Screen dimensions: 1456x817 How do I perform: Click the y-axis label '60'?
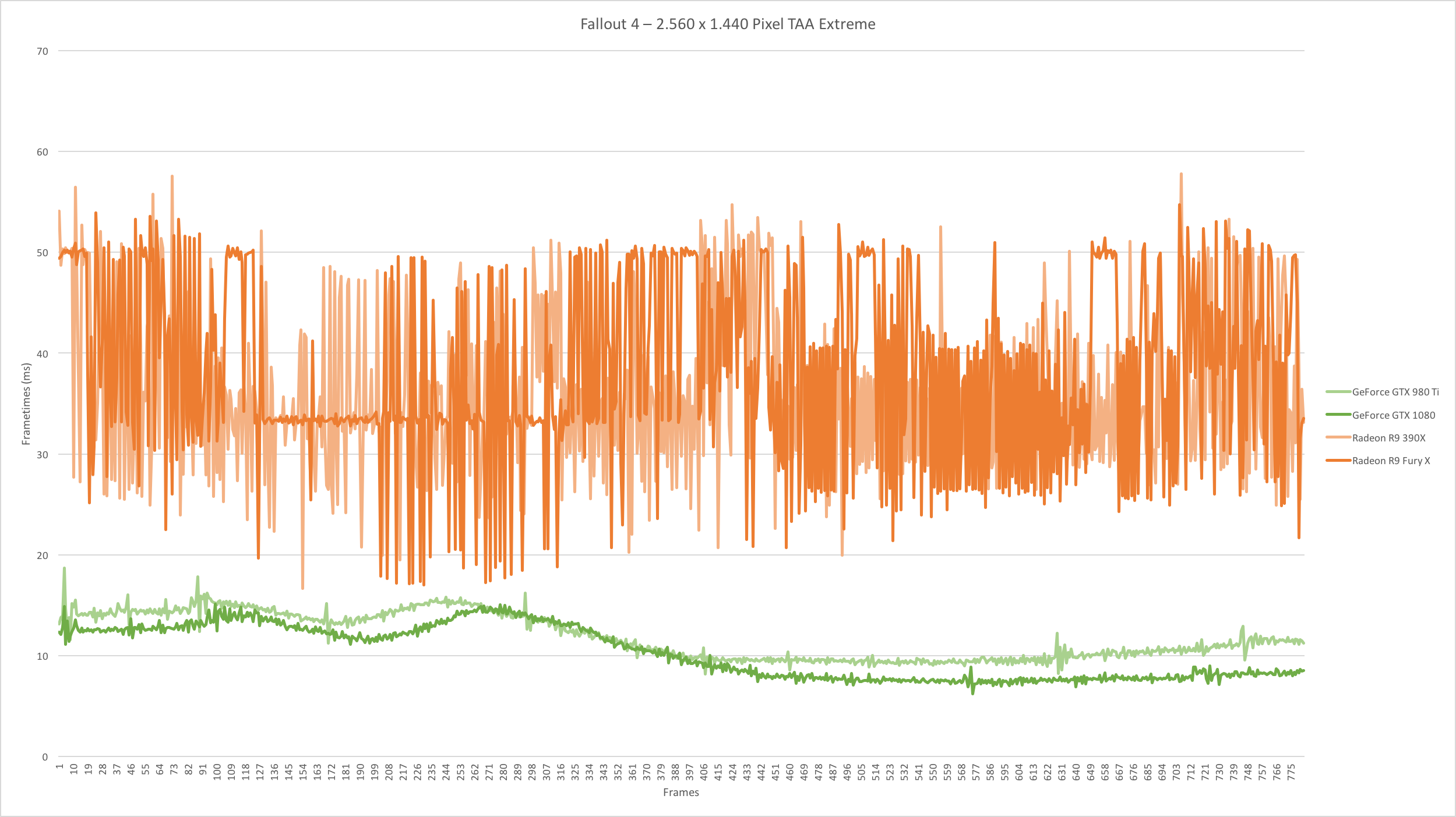(x=43, y=152)
